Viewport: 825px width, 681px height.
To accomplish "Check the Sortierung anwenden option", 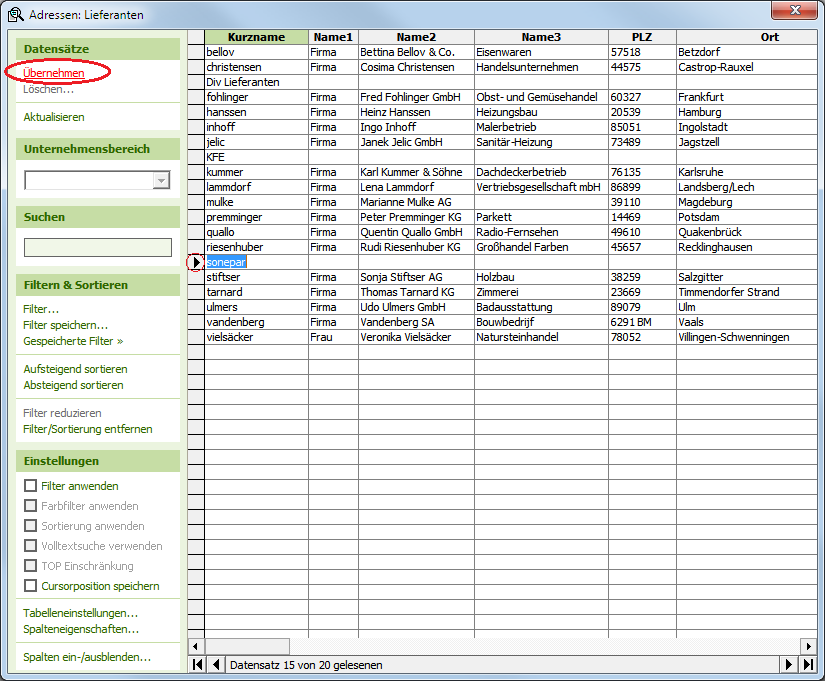I will click(x=30, y=526).
